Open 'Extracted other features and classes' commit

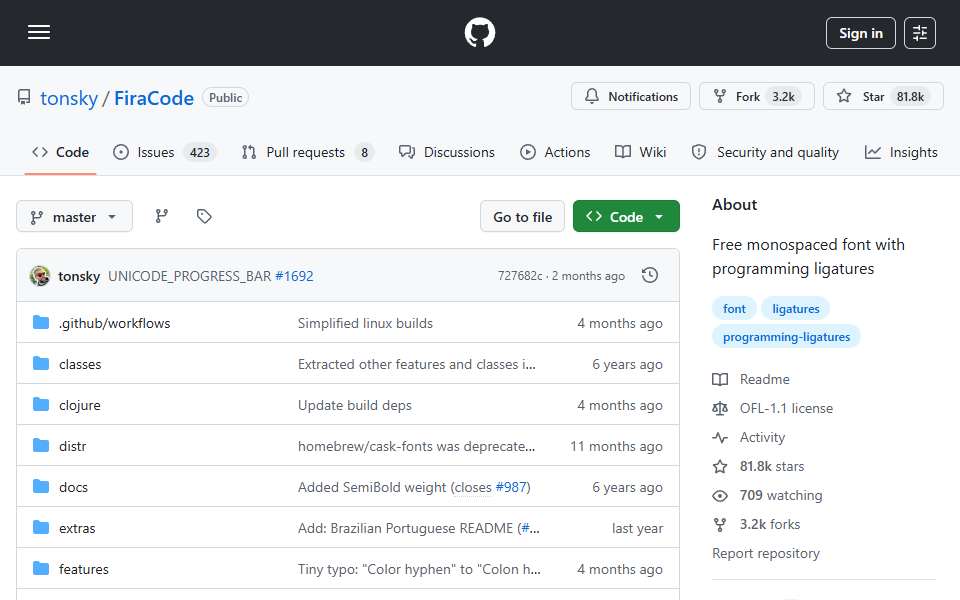[x=416, y=364]
